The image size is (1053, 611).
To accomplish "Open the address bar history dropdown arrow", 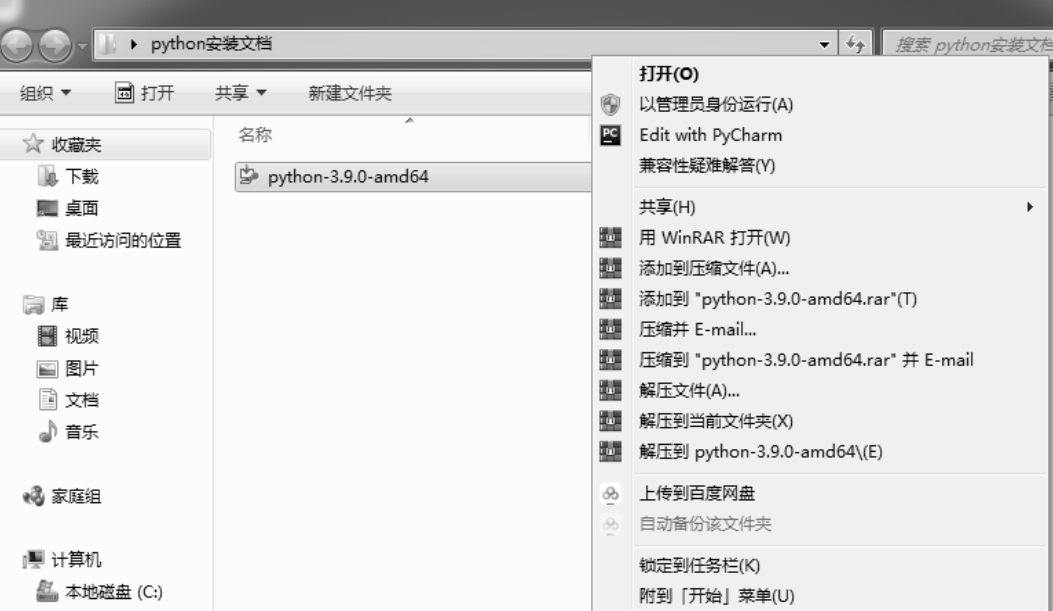I will coord(824,45).
